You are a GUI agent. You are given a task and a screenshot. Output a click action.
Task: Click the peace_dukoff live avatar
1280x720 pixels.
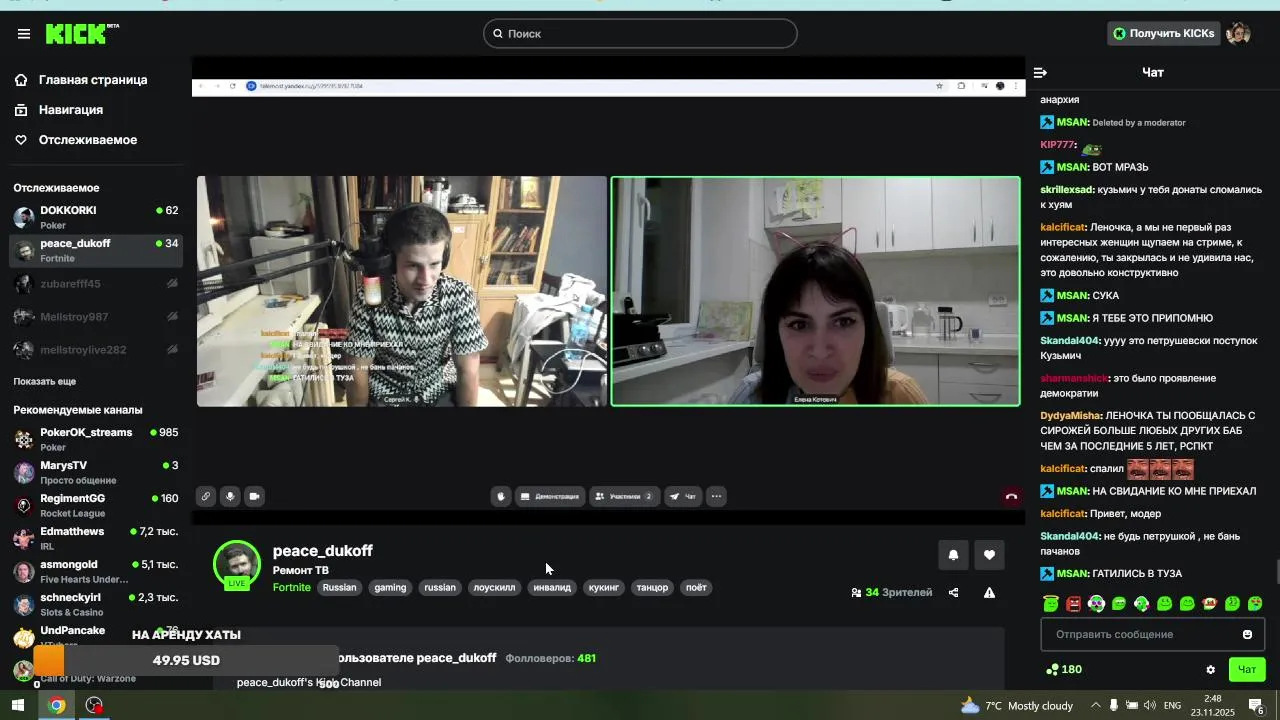coord(237,565)
